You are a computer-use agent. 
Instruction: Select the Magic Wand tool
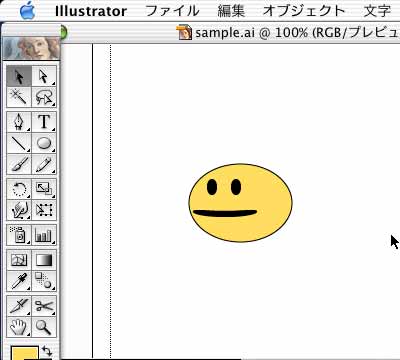19,97
